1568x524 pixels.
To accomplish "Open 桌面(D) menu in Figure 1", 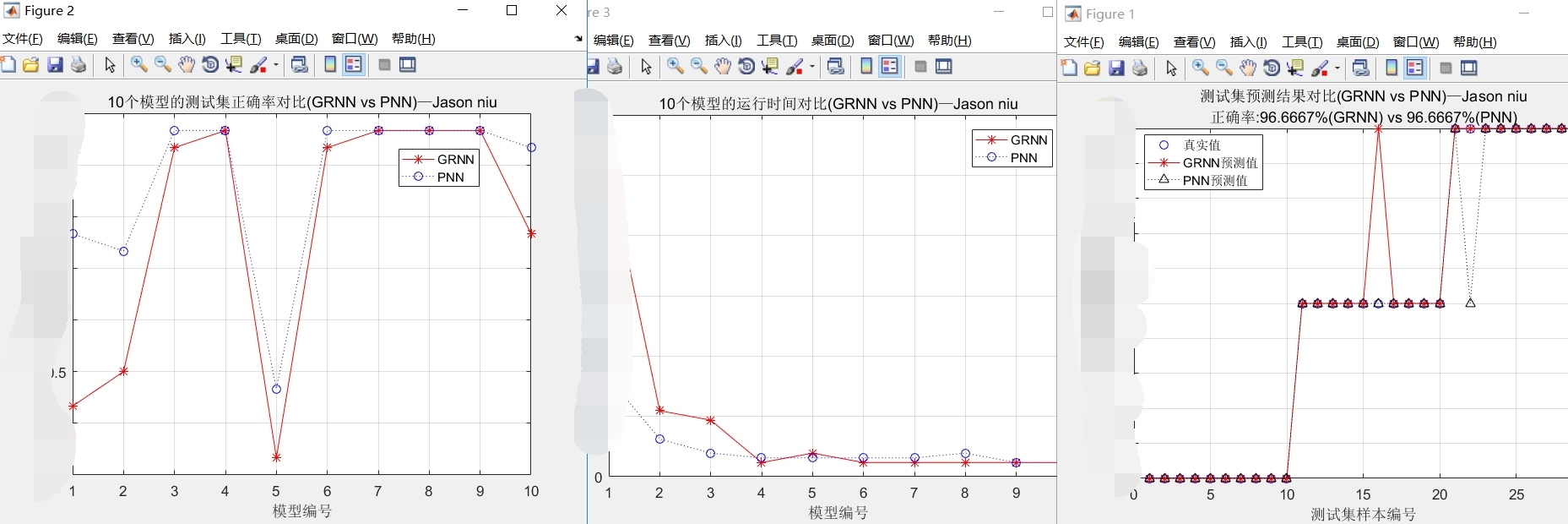I will 1358,42.
